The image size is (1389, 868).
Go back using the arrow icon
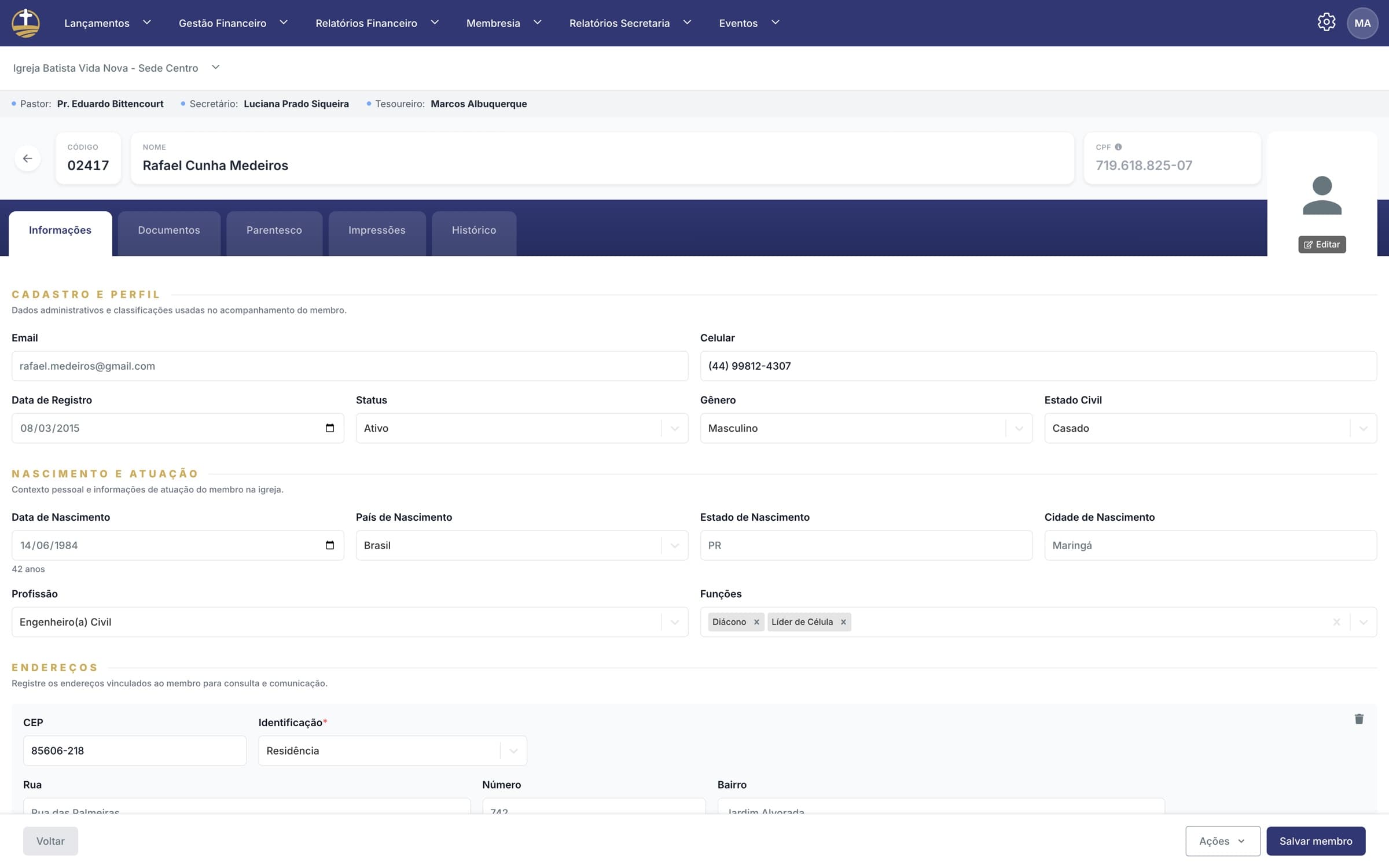click(27, 158)
